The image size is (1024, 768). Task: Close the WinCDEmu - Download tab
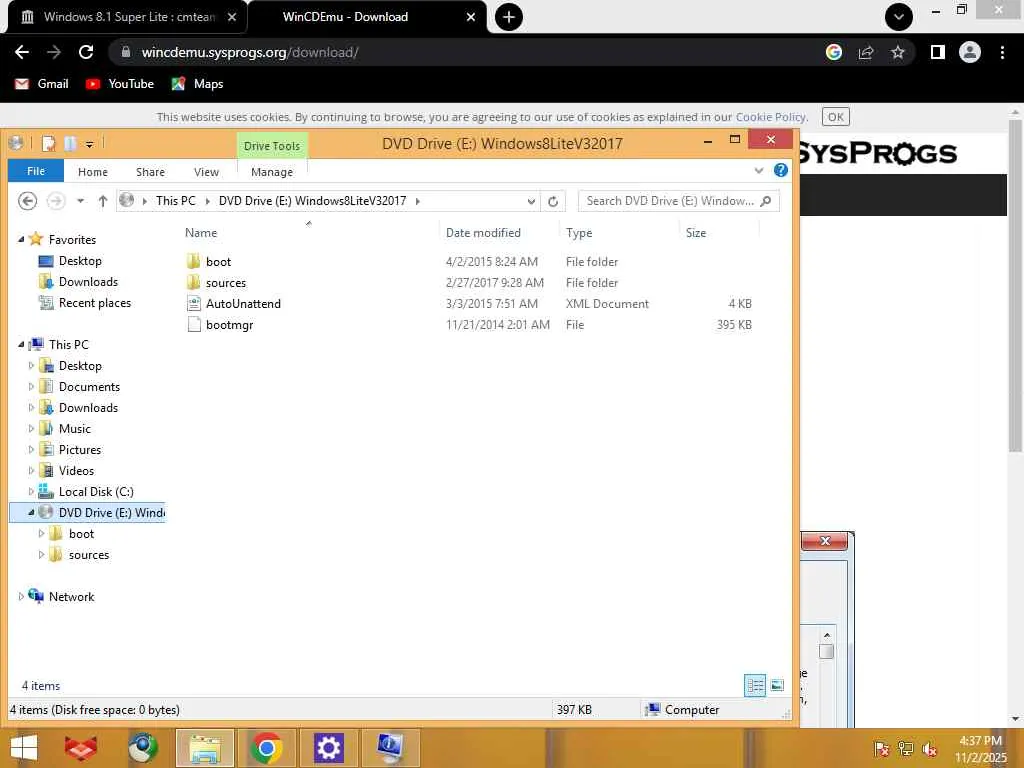[471, 17]
